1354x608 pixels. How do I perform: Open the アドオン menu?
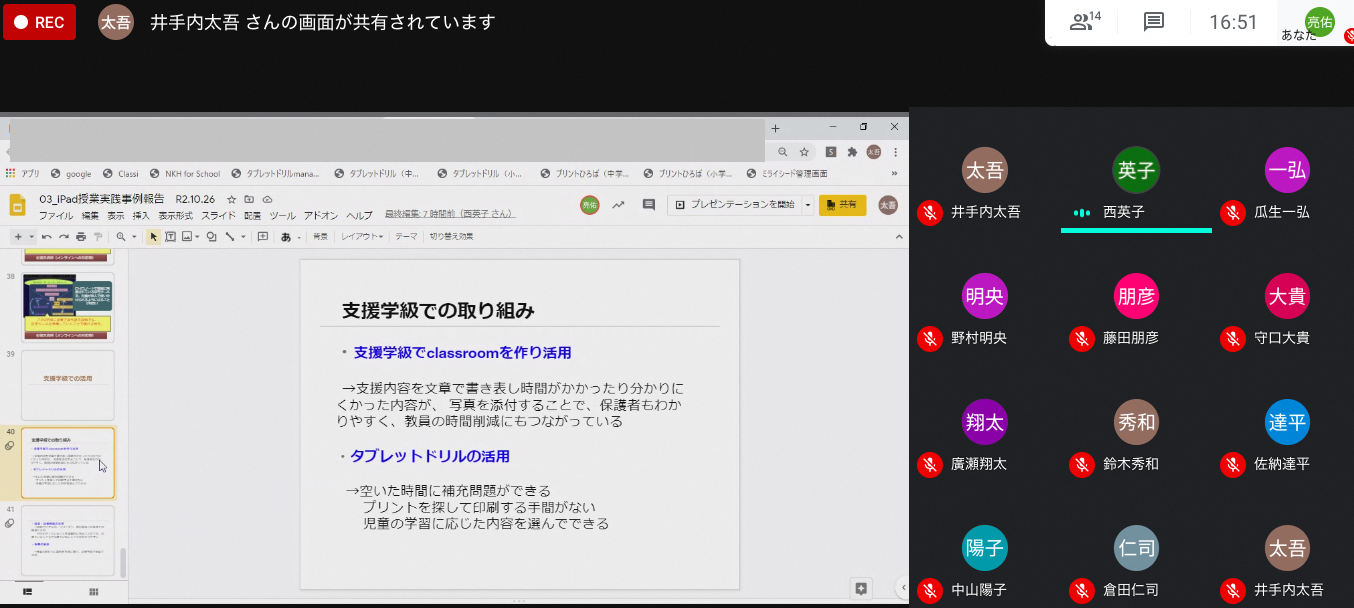pos(321,215)
